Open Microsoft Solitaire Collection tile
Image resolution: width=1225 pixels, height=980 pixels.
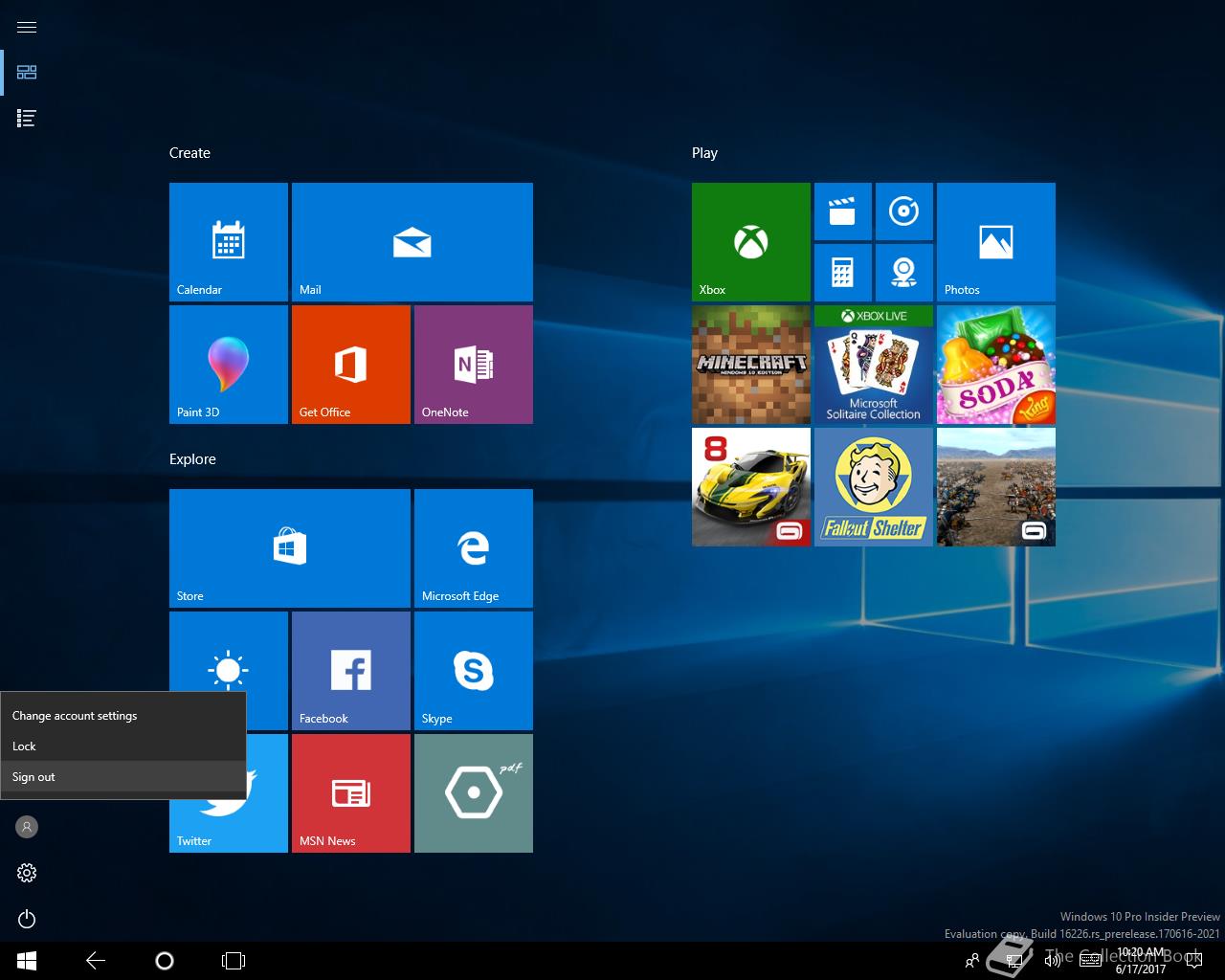point(874,365)
